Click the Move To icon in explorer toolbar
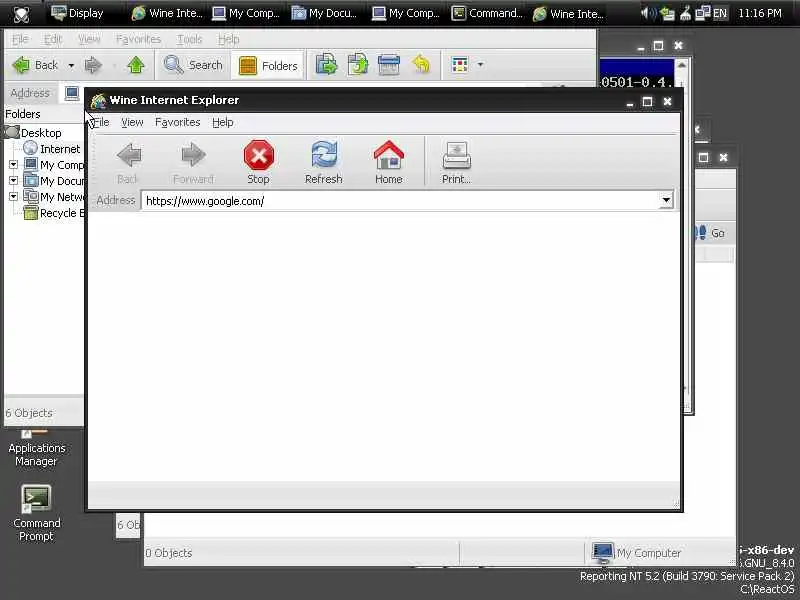The width and height of the screenshot is (800, 600). coord(327,65)
